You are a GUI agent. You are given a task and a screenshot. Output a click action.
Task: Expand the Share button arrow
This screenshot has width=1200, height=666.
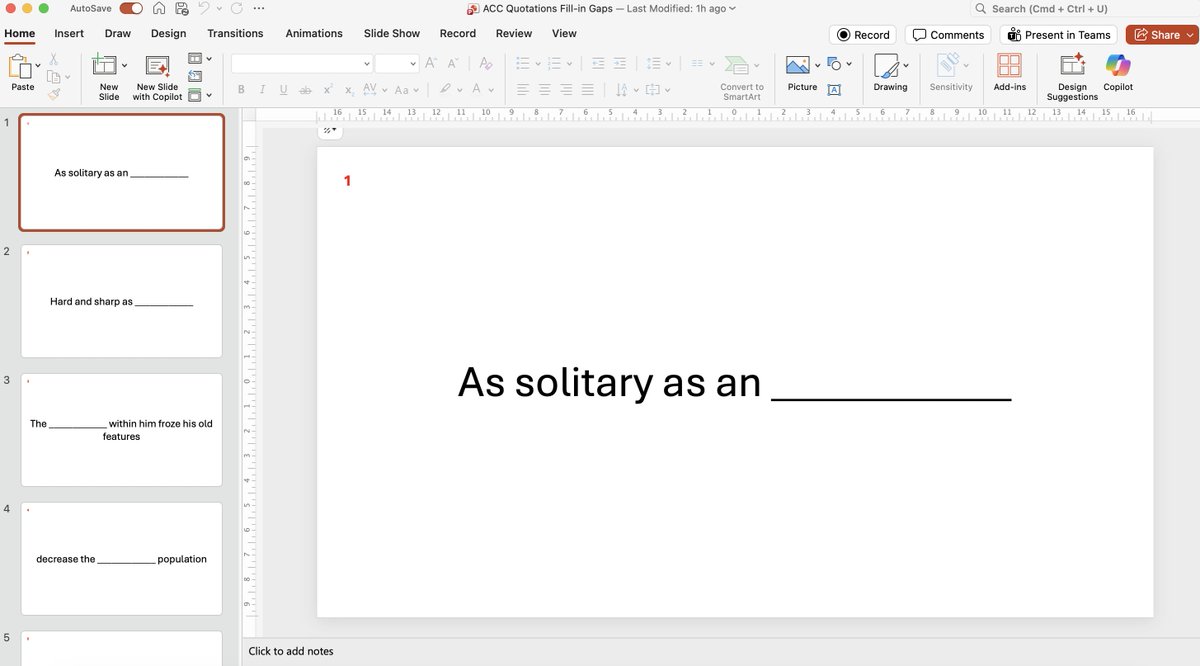click(x=1190, y=34)
